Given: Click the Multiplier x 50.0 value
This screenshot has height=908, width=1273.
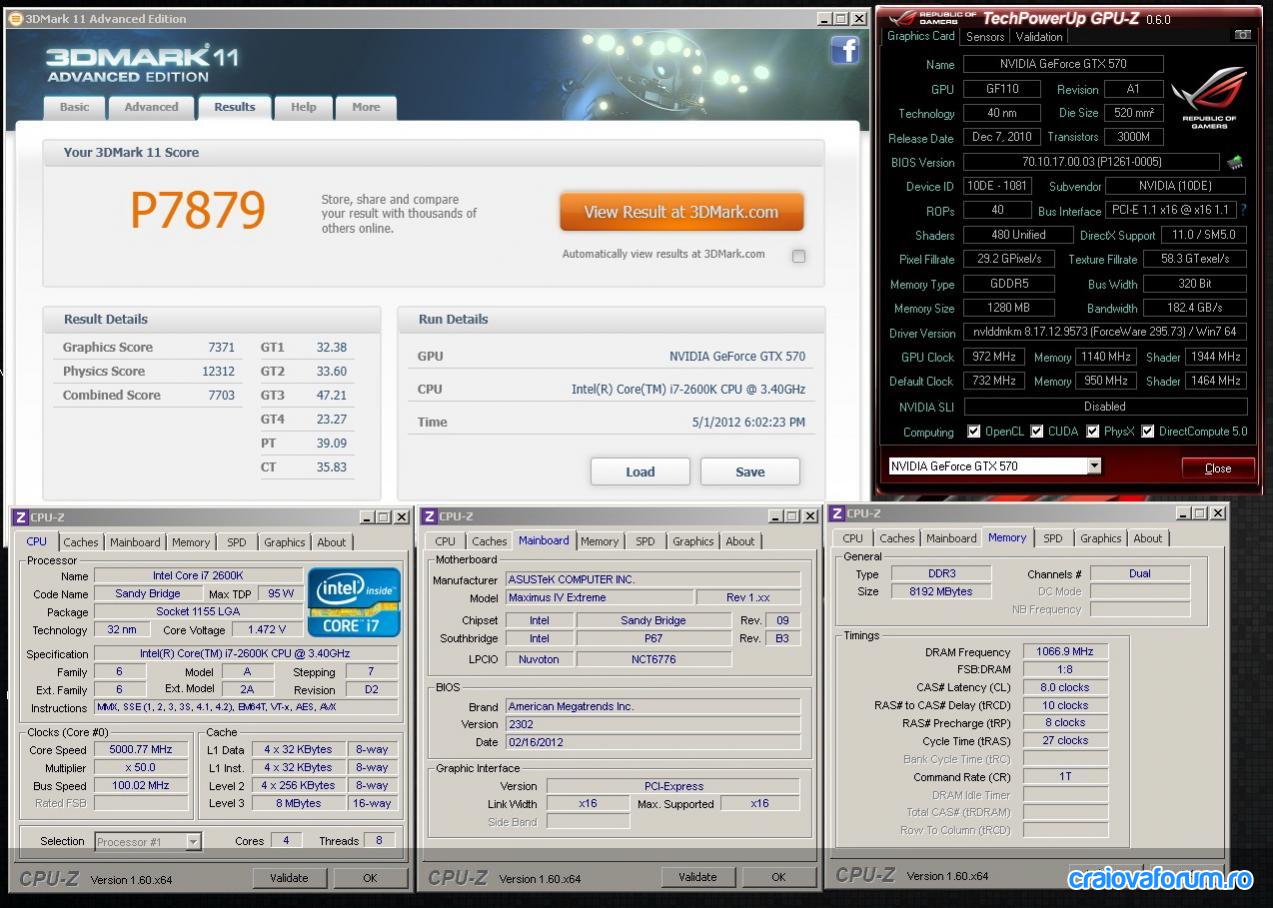Looking at the screenshot, I should click(141, 768).
